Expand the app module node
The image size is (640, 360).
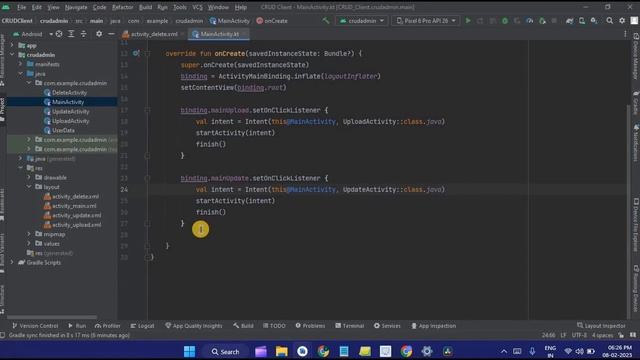coord(12,45)
